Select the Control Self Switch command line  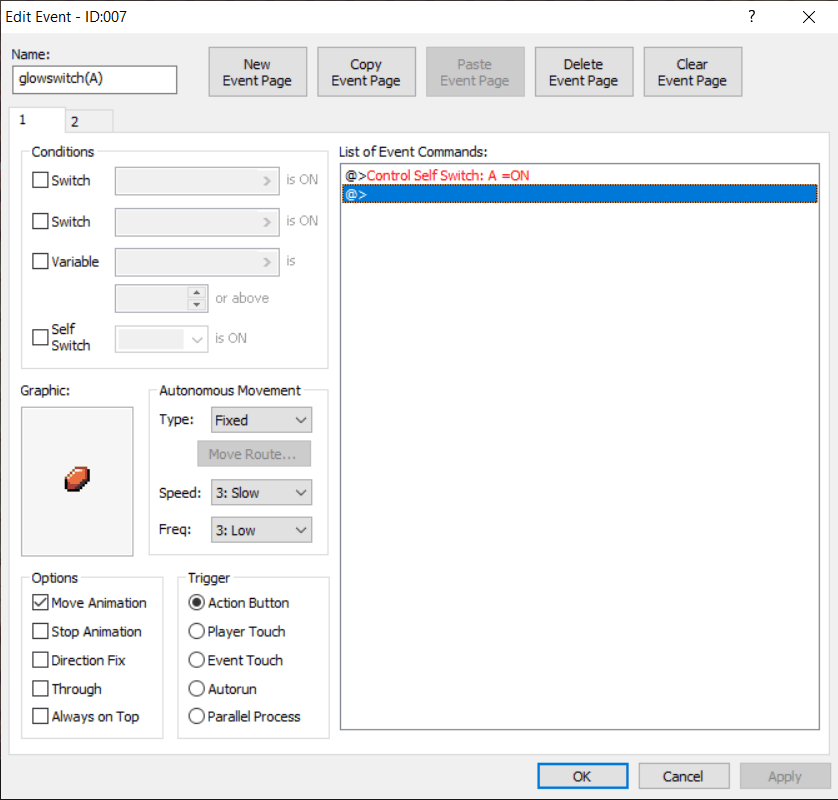[448, 175]
